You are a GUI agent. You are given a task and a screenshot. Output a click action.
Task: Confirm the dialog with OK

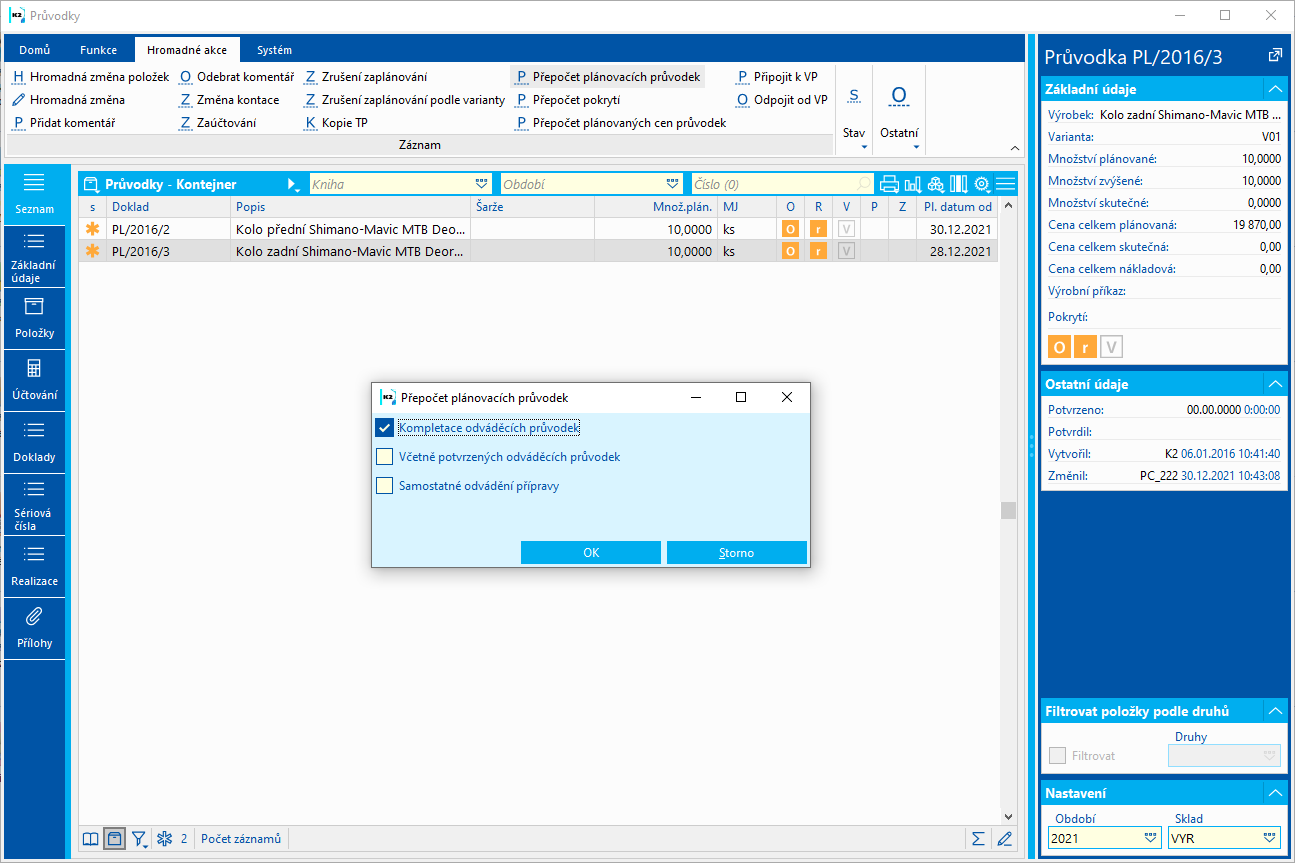tap(591, 552)
